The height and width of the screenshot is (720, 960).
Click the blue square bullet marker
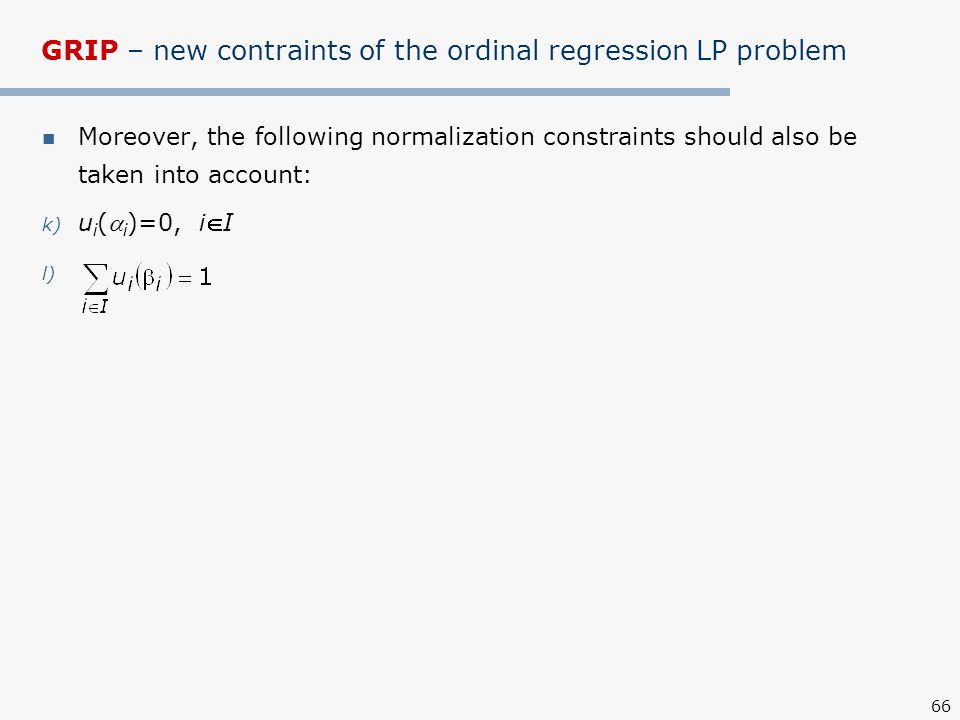click(49, 139)
